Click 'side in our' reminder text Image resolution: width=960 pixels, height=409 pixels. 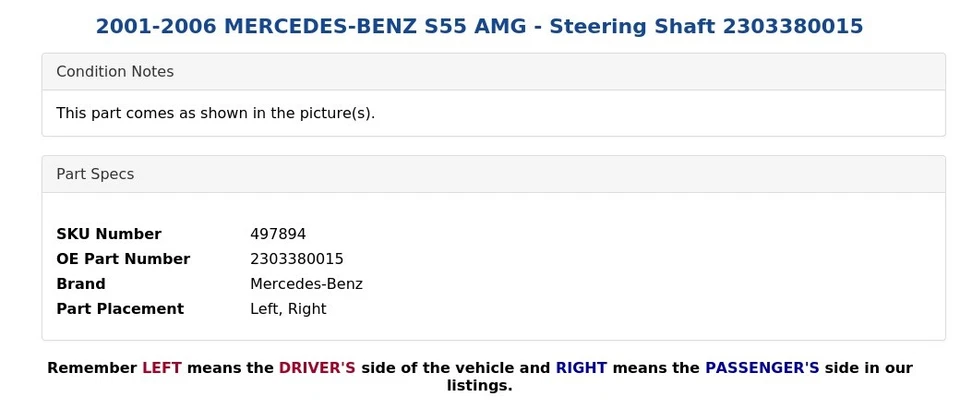pyautogui.click(x=868, y=368)
